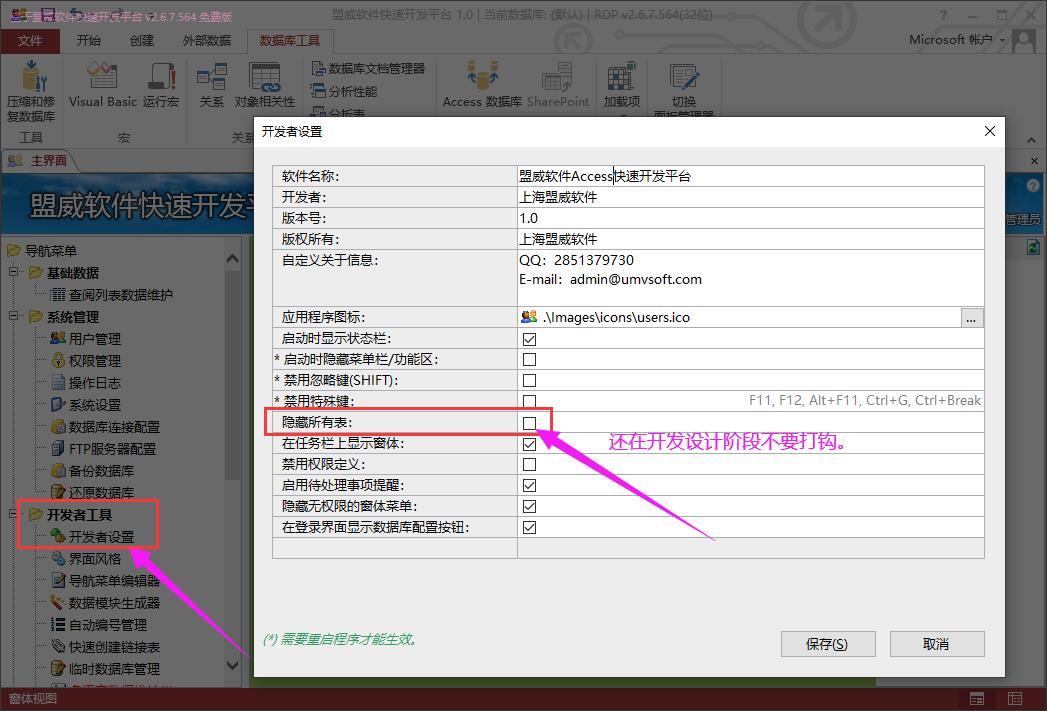The height and width of the screenshot is (711, 1047).
Task: Select 查阅列表数据维护 tree item
Action: click(x=112, y=294)
